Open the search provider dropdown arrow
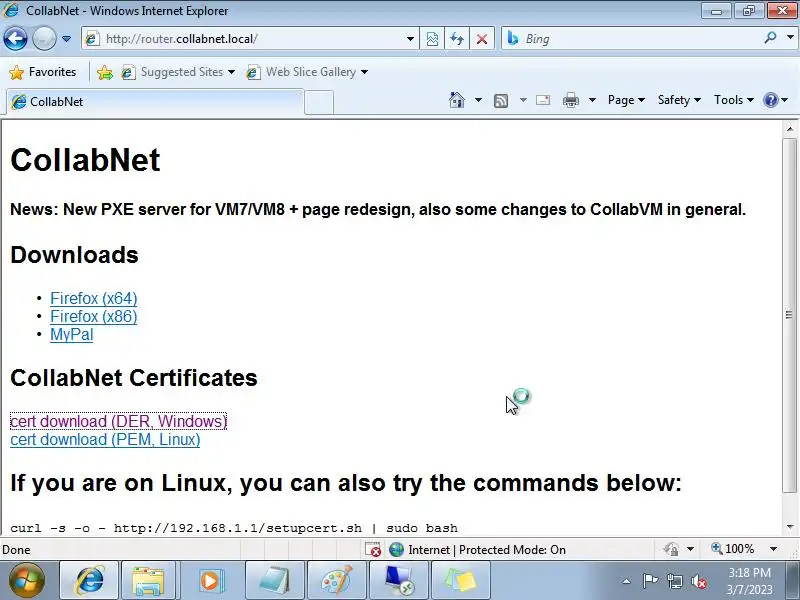The image size is (800, 600). click(790, 37)
